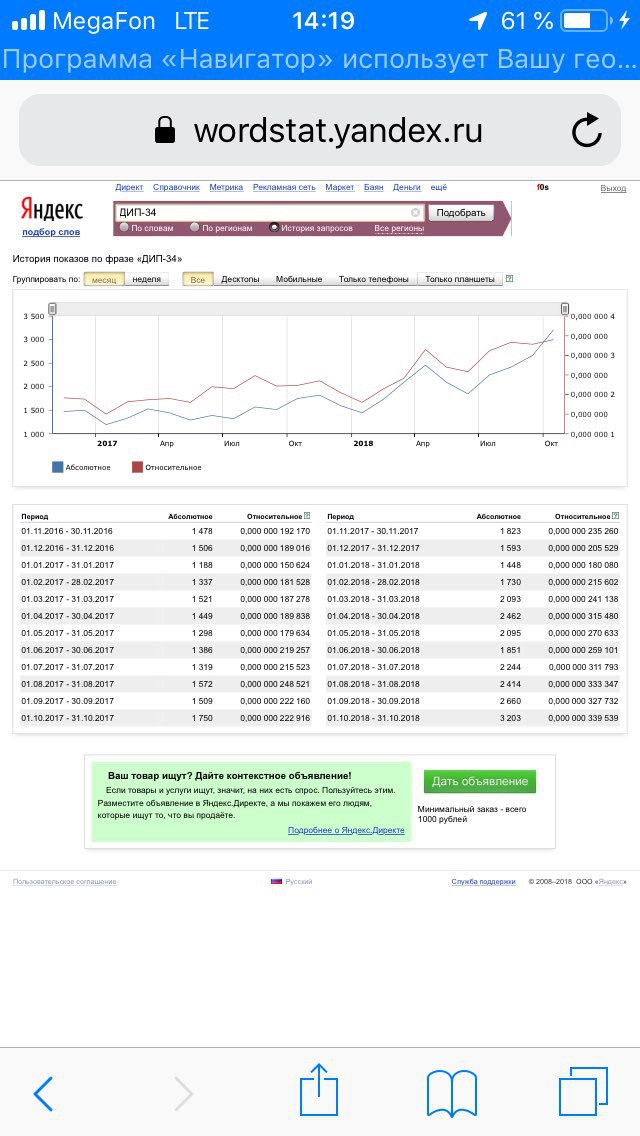The height and width of the screenshot is (1136, 640).
Task: Open Пользовательское соглашение link
Action: click(65, 882)
